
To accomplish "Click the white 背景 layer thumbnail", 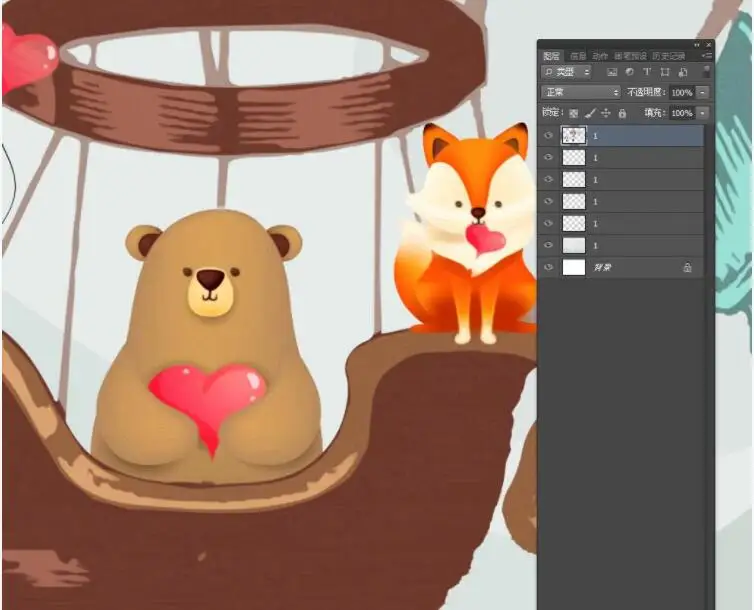I will (574, 267).
